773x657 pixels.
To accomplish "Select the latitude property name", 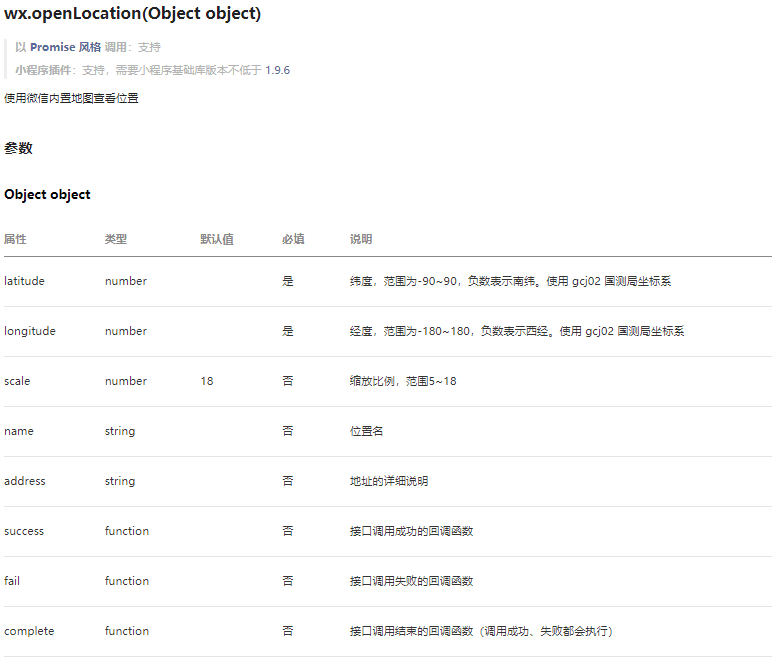I will click(x=24, y=281).
